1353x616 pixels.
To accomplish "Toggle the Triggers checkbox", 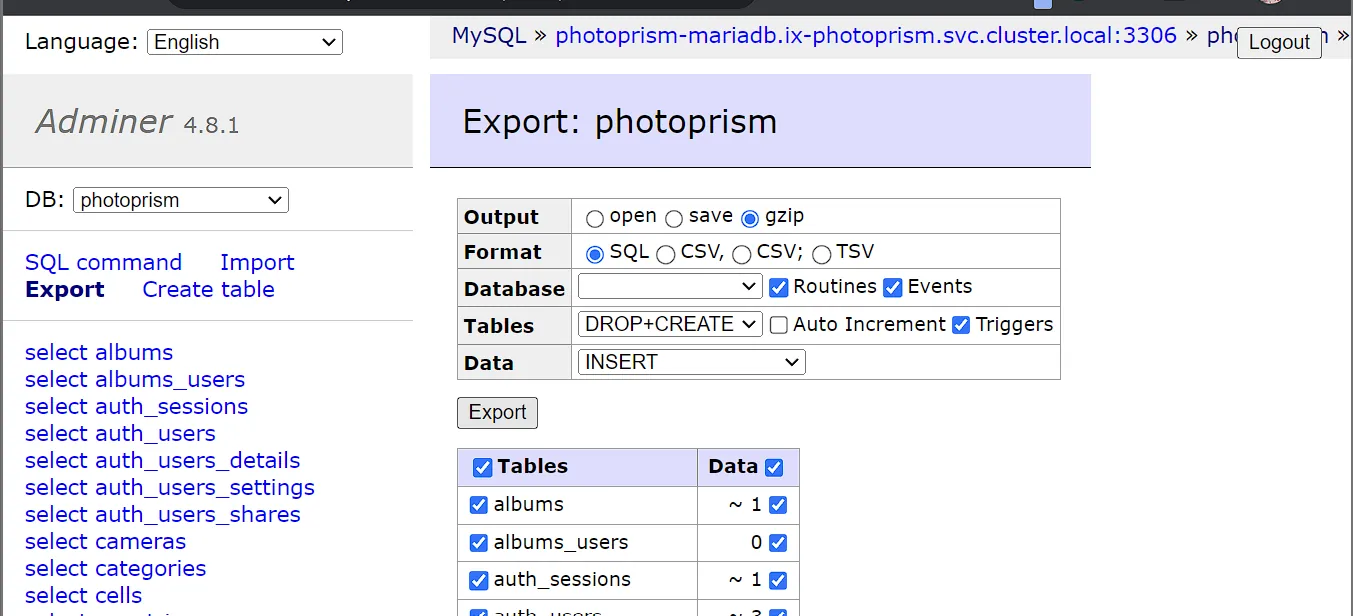I will pyautogui.click(x=961, y=325).
